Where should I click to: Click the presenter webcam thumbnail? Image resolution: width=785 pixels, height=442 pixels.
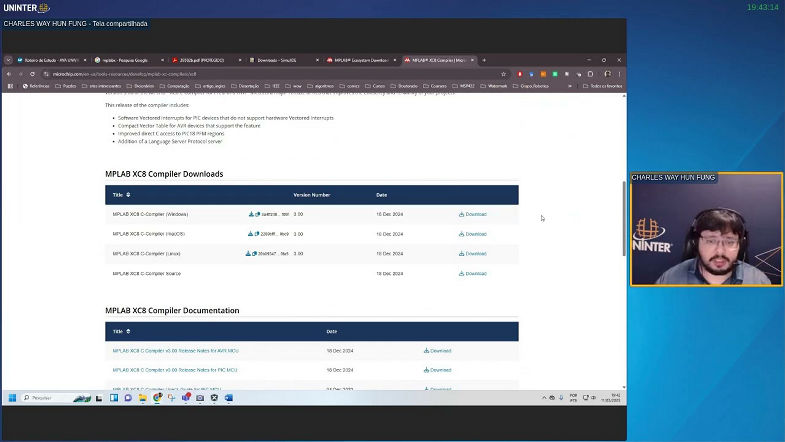pyautogui.click(x=706, y=229)
